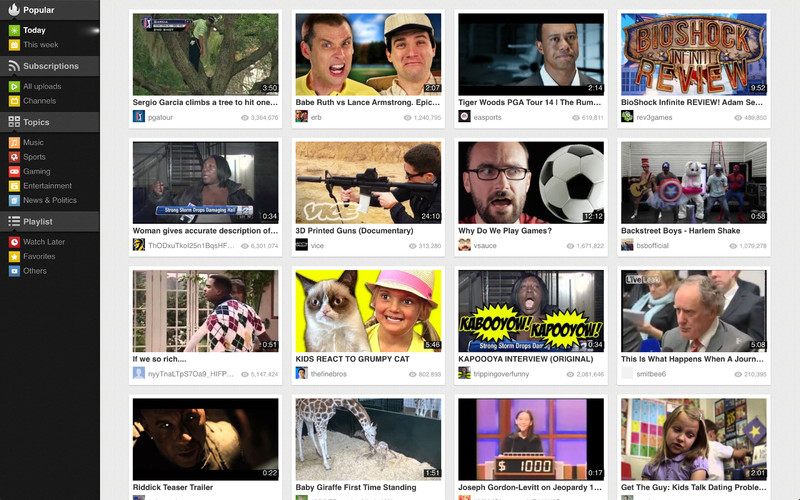
Task: Click the orange Music note icon
Action: 14,143
